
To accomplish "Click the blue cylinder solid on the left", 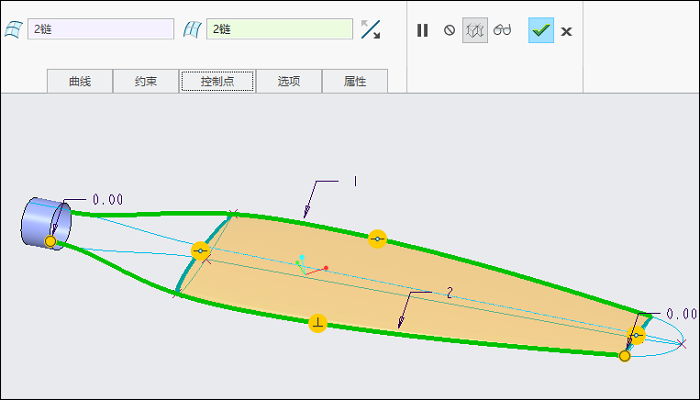I will (x=40, y=222).
